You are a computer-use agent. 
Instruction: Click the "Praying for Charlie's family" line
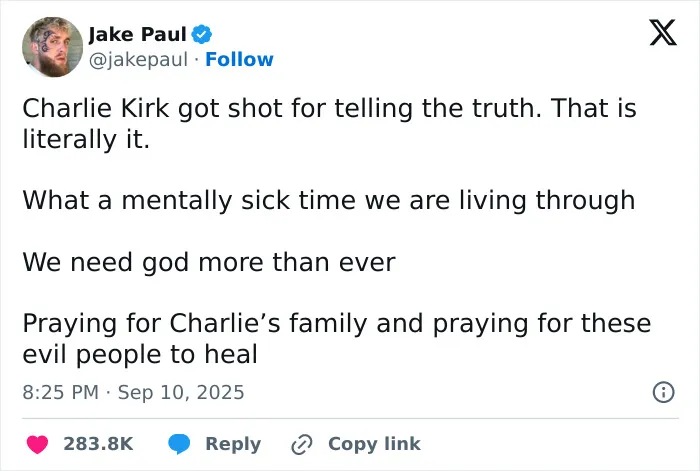337,323
